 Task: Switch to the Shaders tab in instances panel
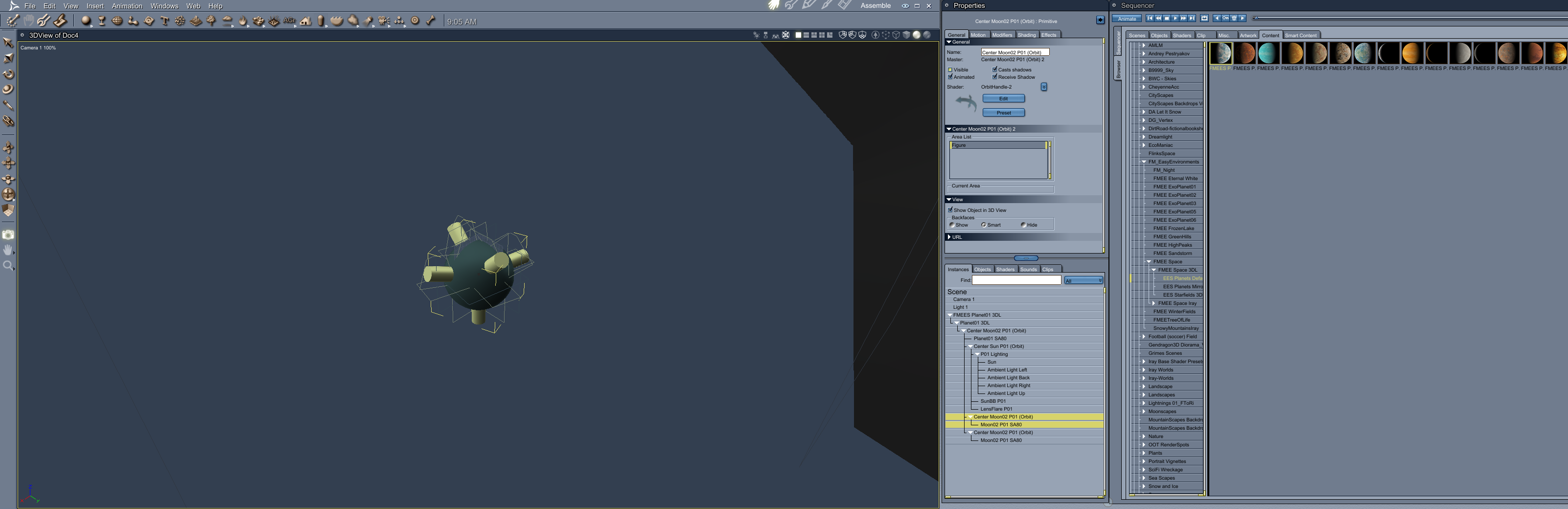[1005, 269]
